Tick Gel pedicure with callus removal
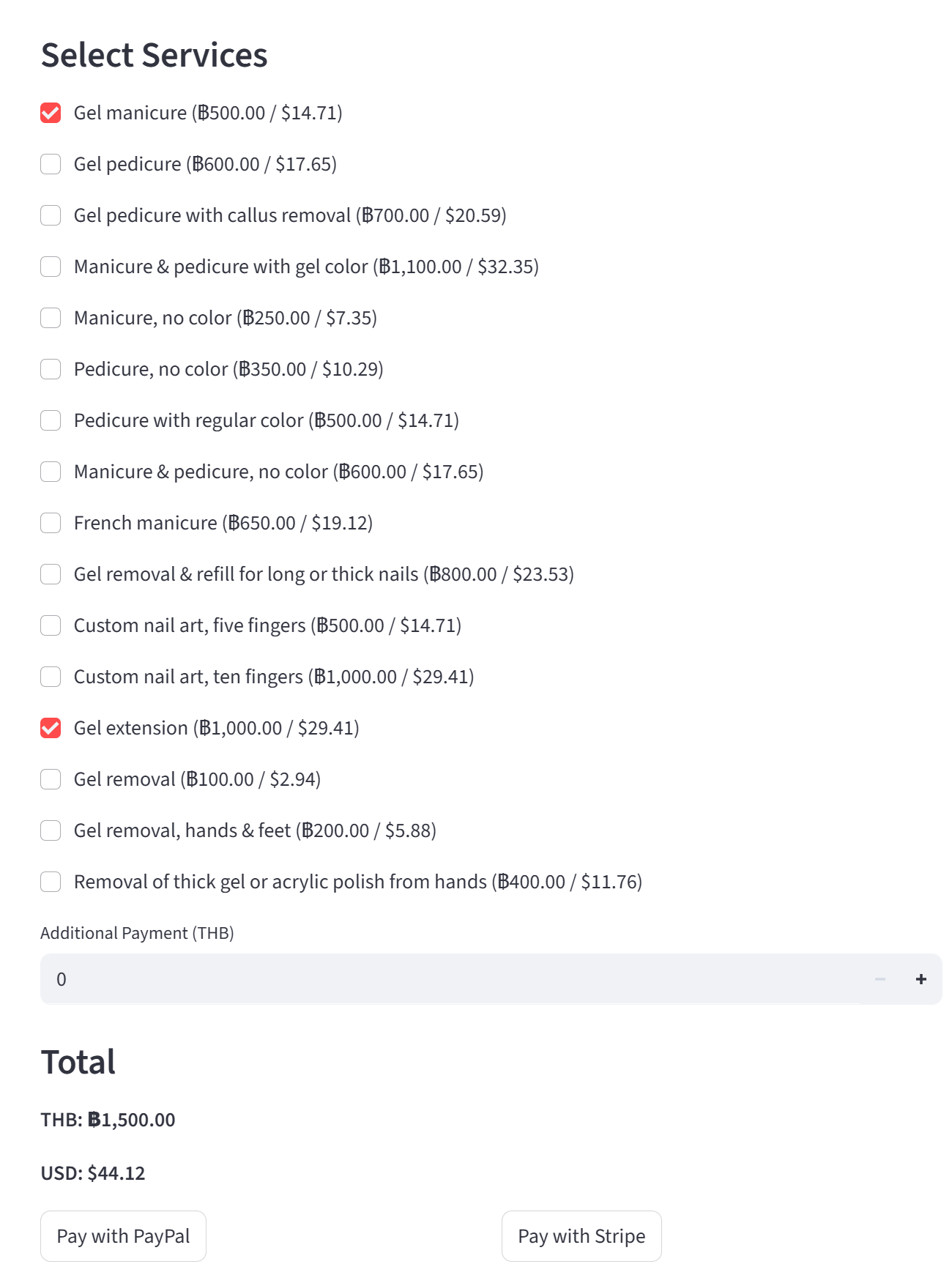The height and width of the screenshot is (1275, 952). [51, 215]
